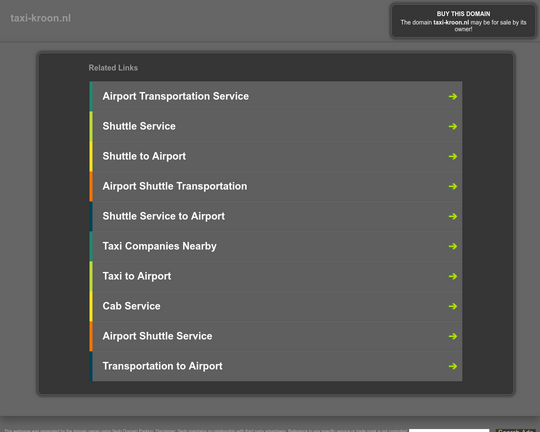Open the Shuttle Service link text
Screen dimensions: 540x432
click(139, 126)
